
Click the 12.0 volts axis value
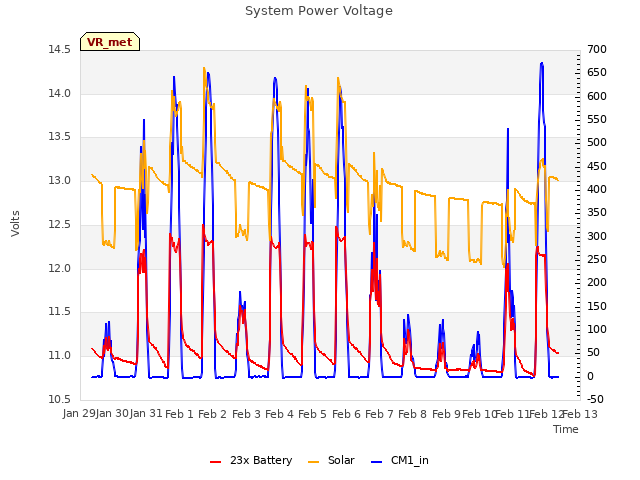[x=59, y=269]
